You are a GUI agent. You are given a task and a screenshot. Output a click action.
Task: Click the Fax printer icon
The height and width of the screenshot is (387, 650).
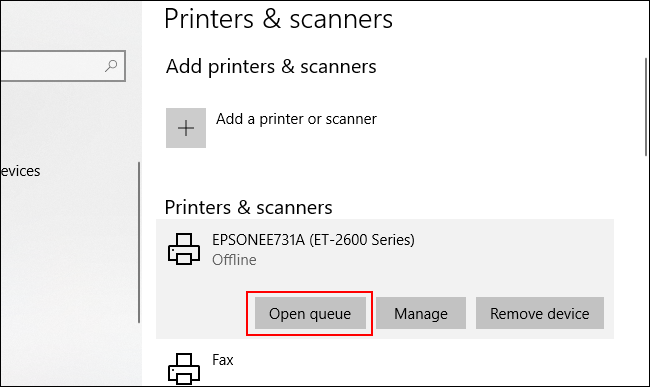click(184, 368)
